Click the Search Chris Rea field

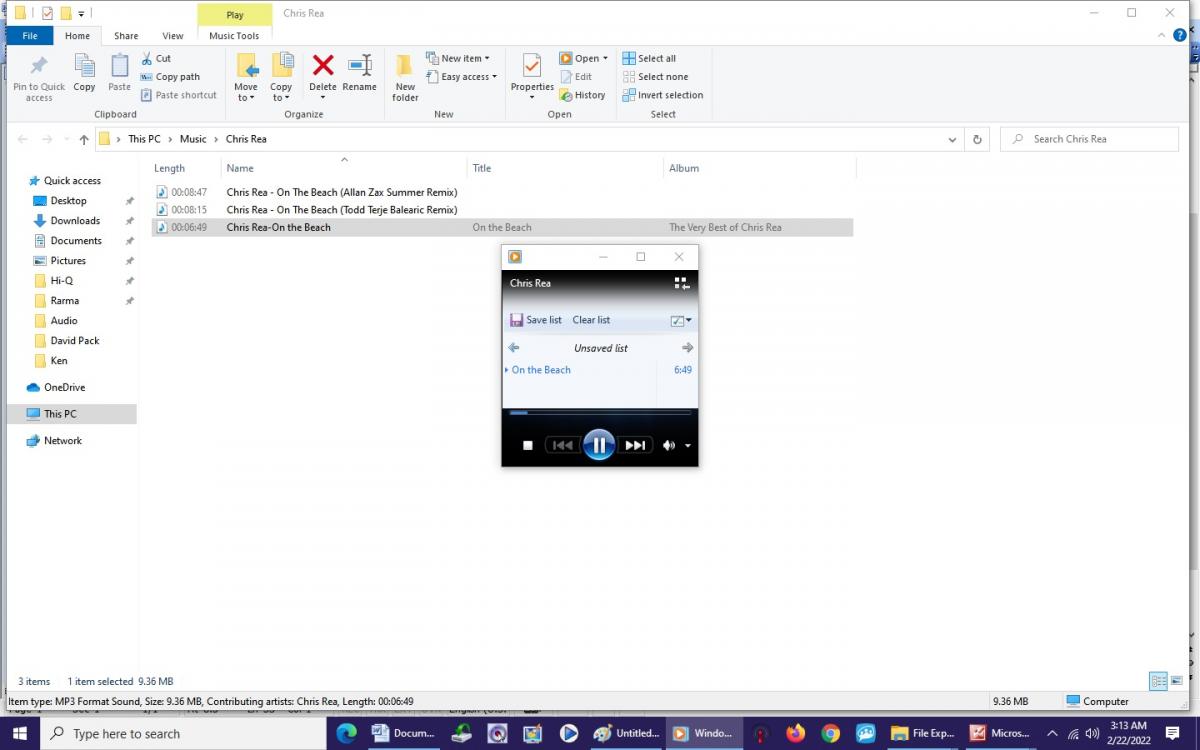click(x=1090, y=139)
